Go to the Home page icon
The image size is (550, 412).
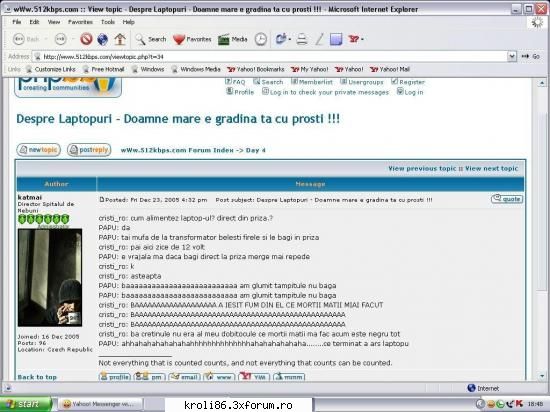[120, 39]
